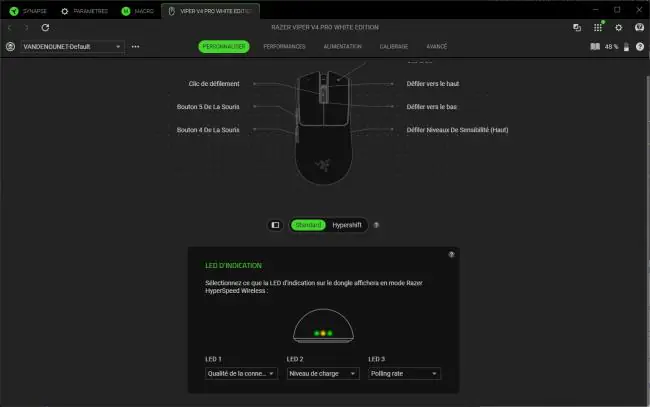Open the settings gear in top bar

pos(618,27)
